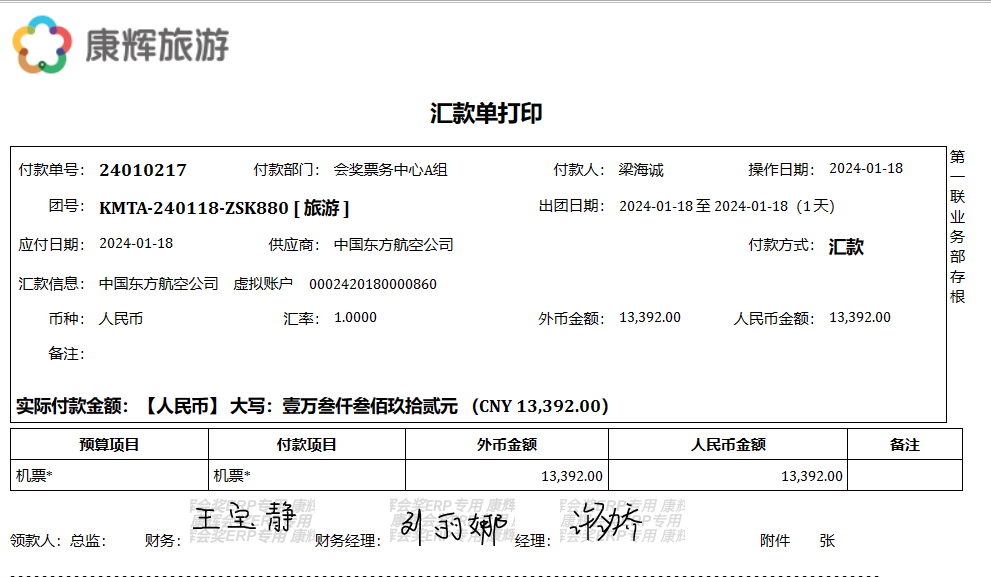Image resolution: width=991 pixels, height=577 pixels.
Task: Click the exchange rate value 1.0000
Action: tap(355, 318)
